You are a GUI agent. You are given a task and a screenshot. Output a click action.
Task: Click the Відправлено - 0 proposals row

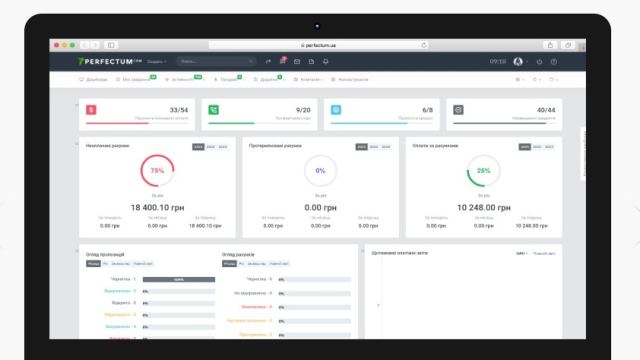160,291
